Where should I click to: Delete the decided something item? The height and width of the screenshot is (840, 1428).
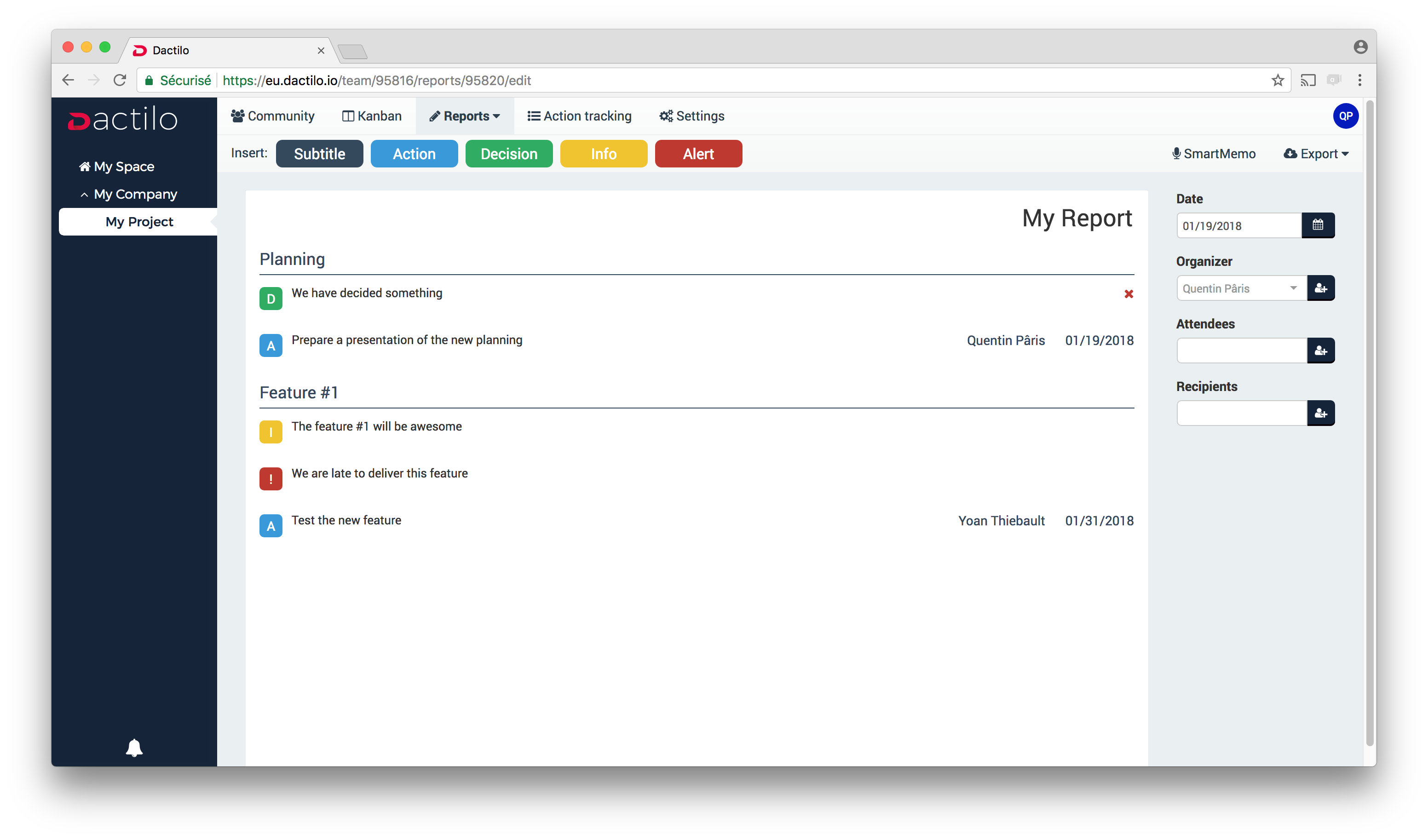[1128, 293]
